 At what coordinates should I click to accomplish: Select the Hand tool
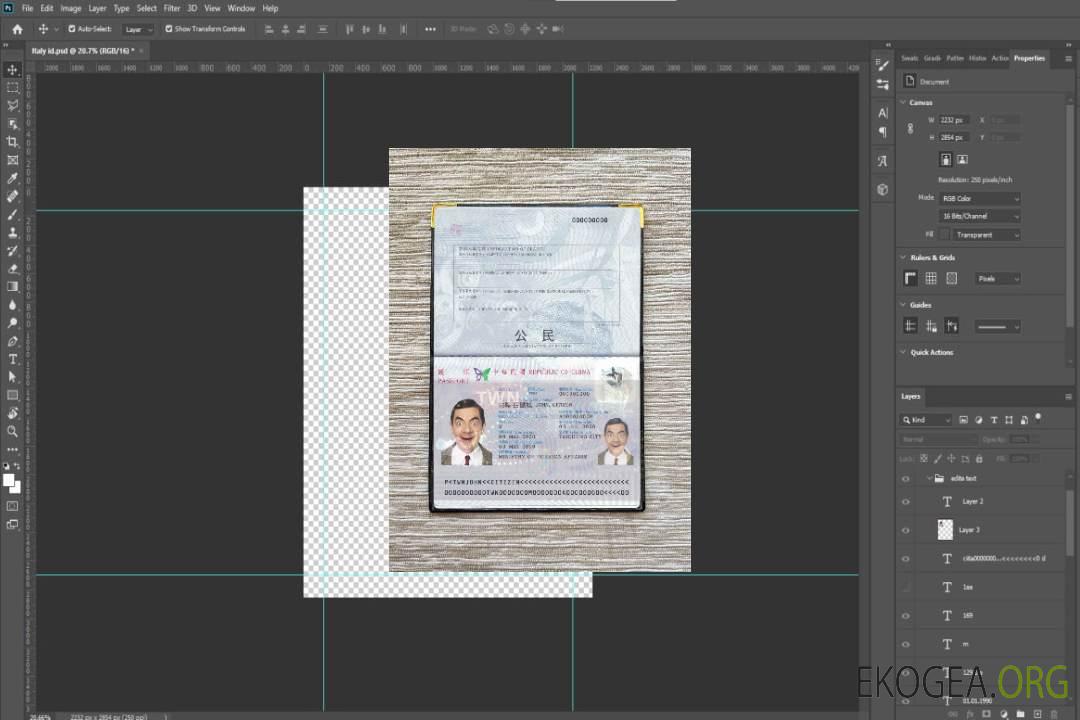point(12,413)
